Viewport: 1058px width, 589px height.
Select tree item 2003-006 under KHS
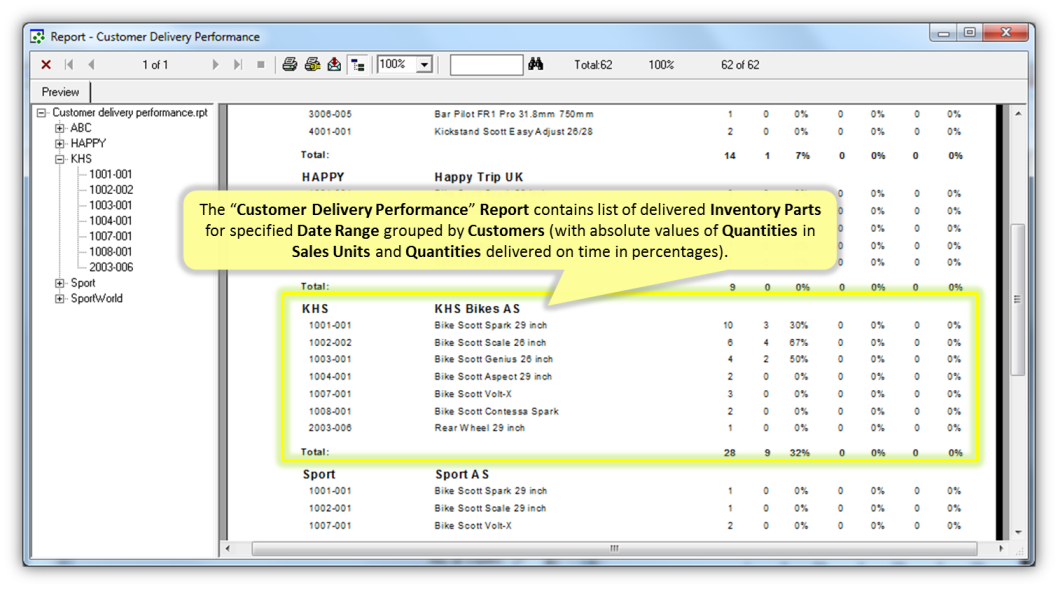[x=111, y=267]
